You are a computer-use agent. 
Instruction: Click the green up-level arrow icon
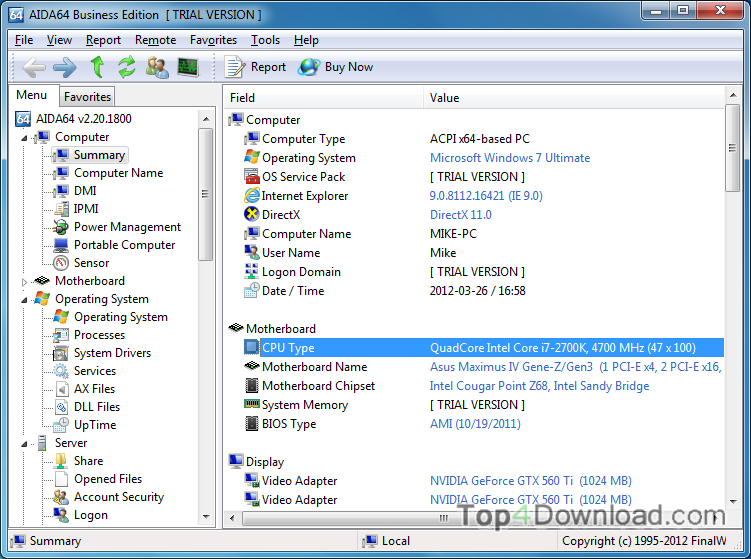(98, 67)
